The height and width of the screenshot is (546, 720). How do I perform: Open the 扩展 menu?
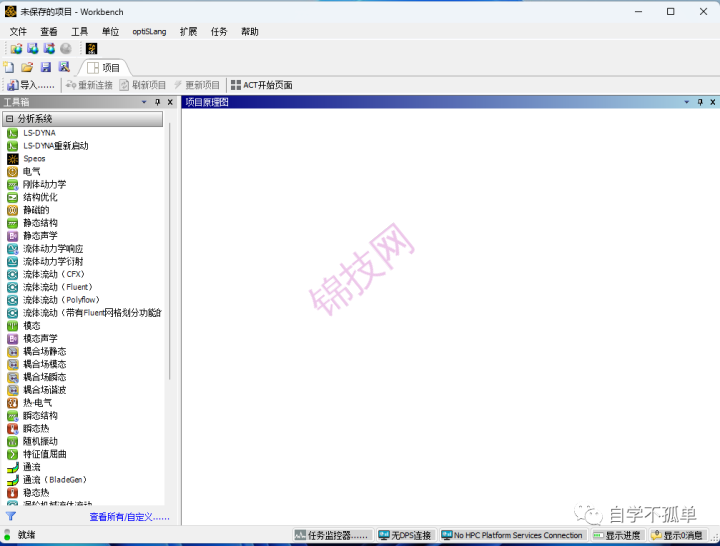(x=188, y=32)
